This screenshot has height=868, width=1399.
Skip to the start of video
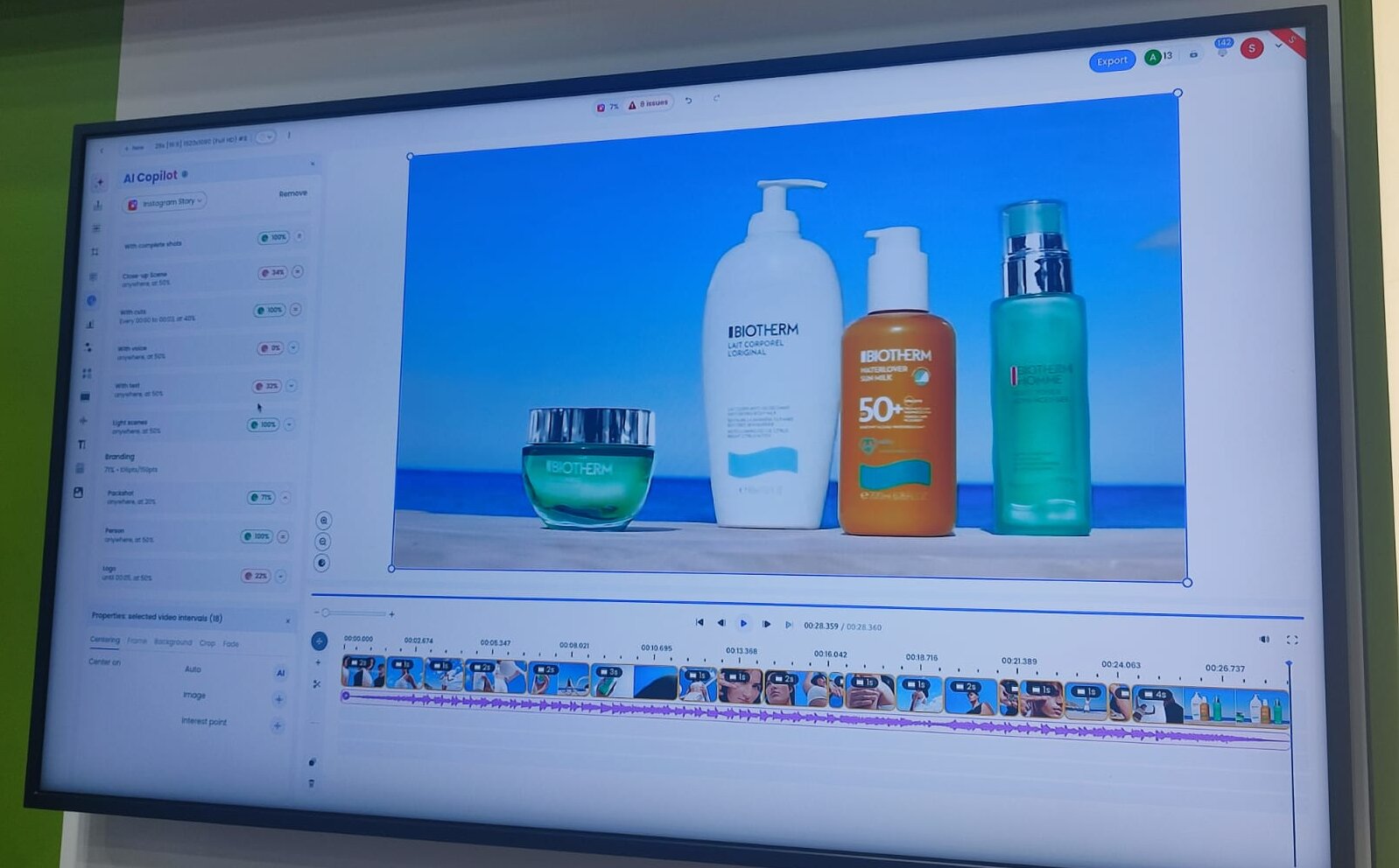click(x=699, y=622)
